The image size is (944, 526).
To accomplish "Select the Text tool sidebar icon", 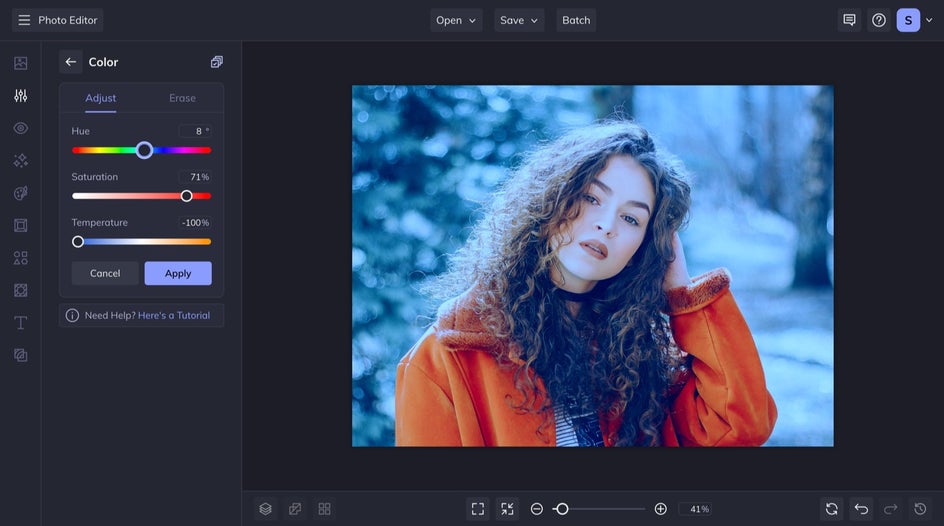I will click(20, 323).
